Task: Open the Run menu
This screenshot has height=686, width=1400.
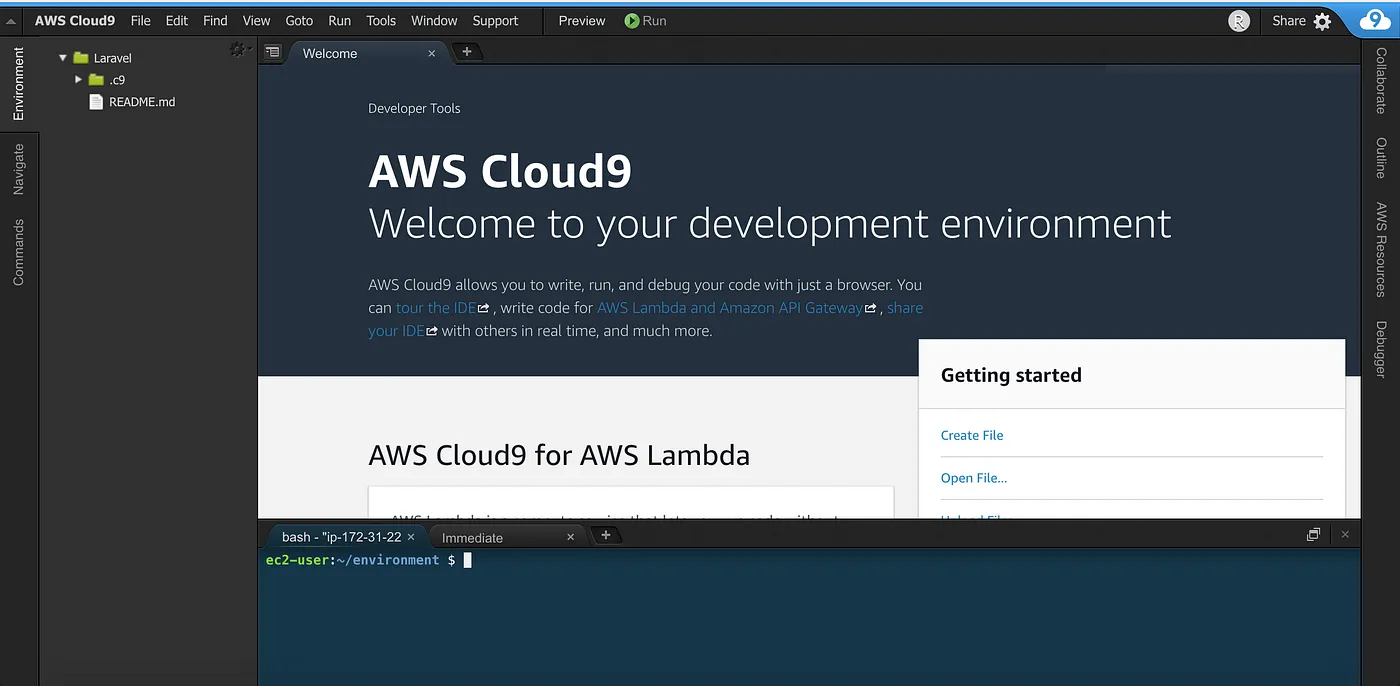Action: click(x=340, y=21)
